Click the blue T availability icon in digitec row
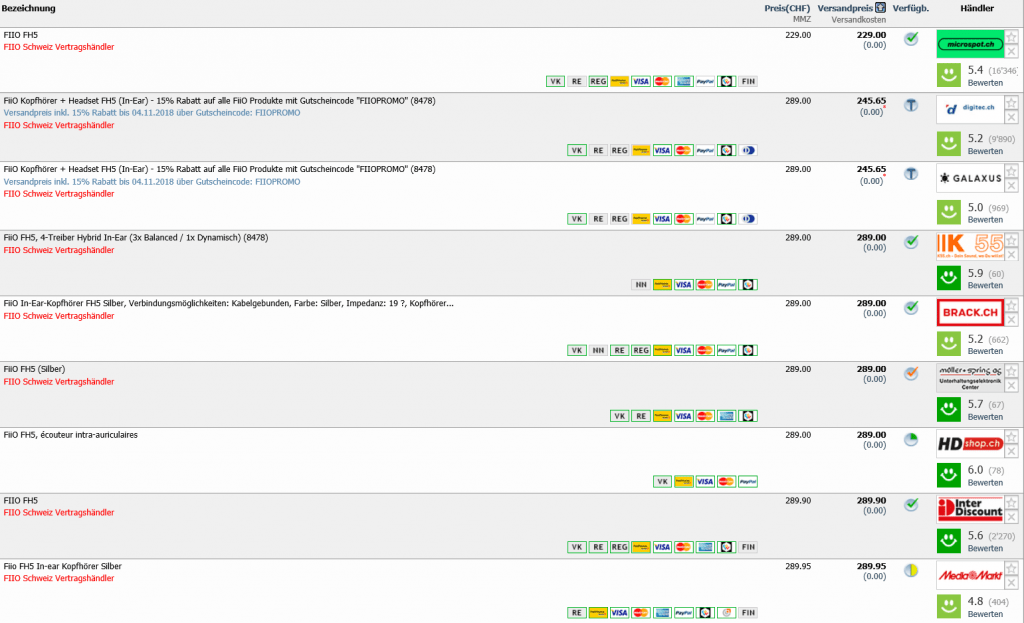Viewport: 1024px width, 623px height. (x=911, y=104)
